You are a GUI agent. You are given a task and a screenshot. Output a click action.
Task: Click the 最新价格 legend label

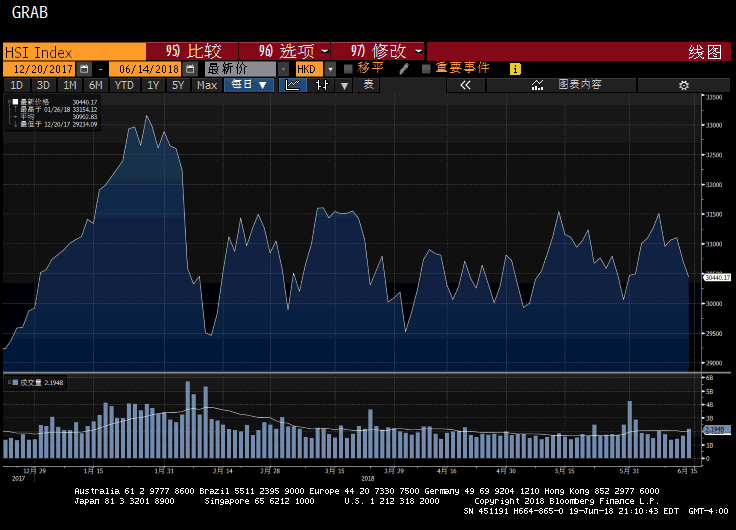pyautogui.click(x=34, y=102)
